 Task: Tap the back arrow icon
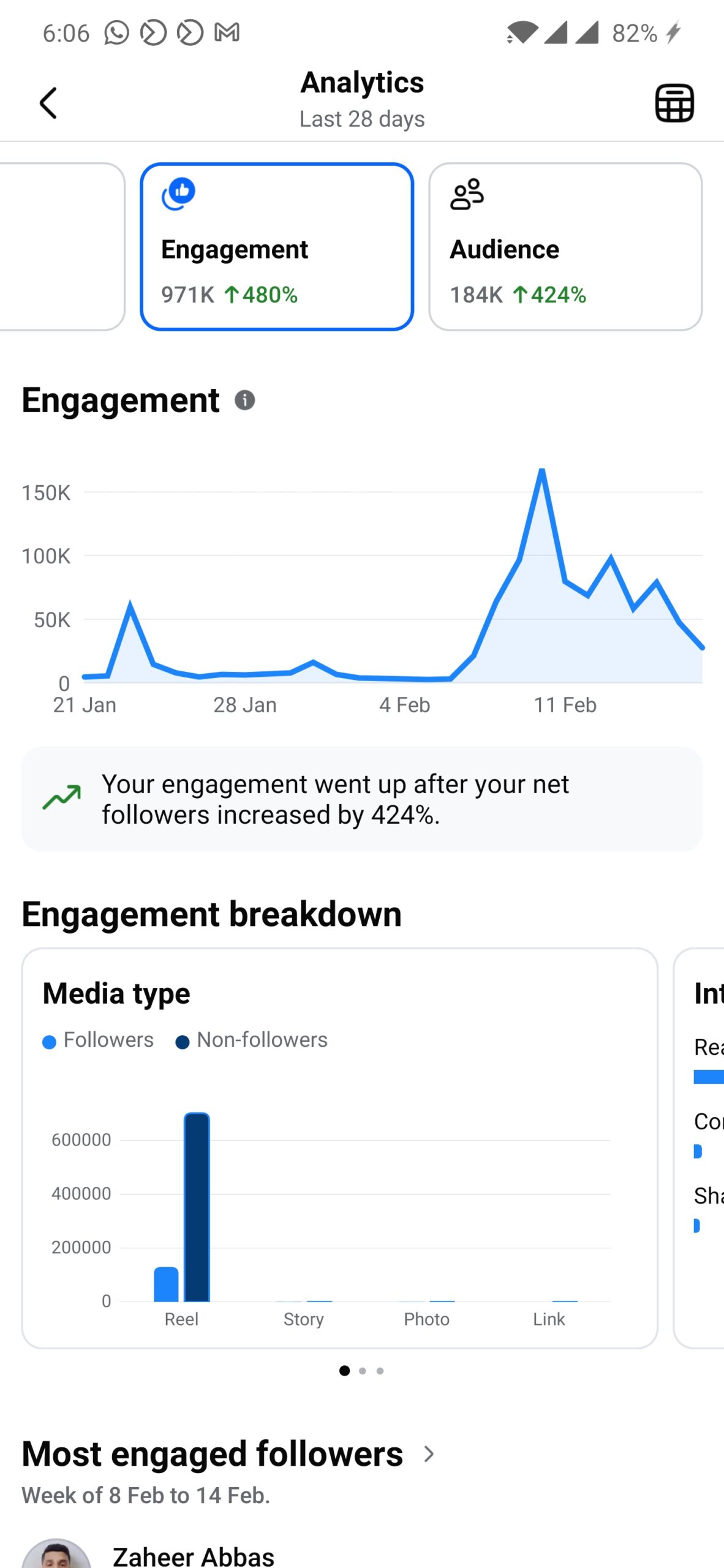[48, 103]
